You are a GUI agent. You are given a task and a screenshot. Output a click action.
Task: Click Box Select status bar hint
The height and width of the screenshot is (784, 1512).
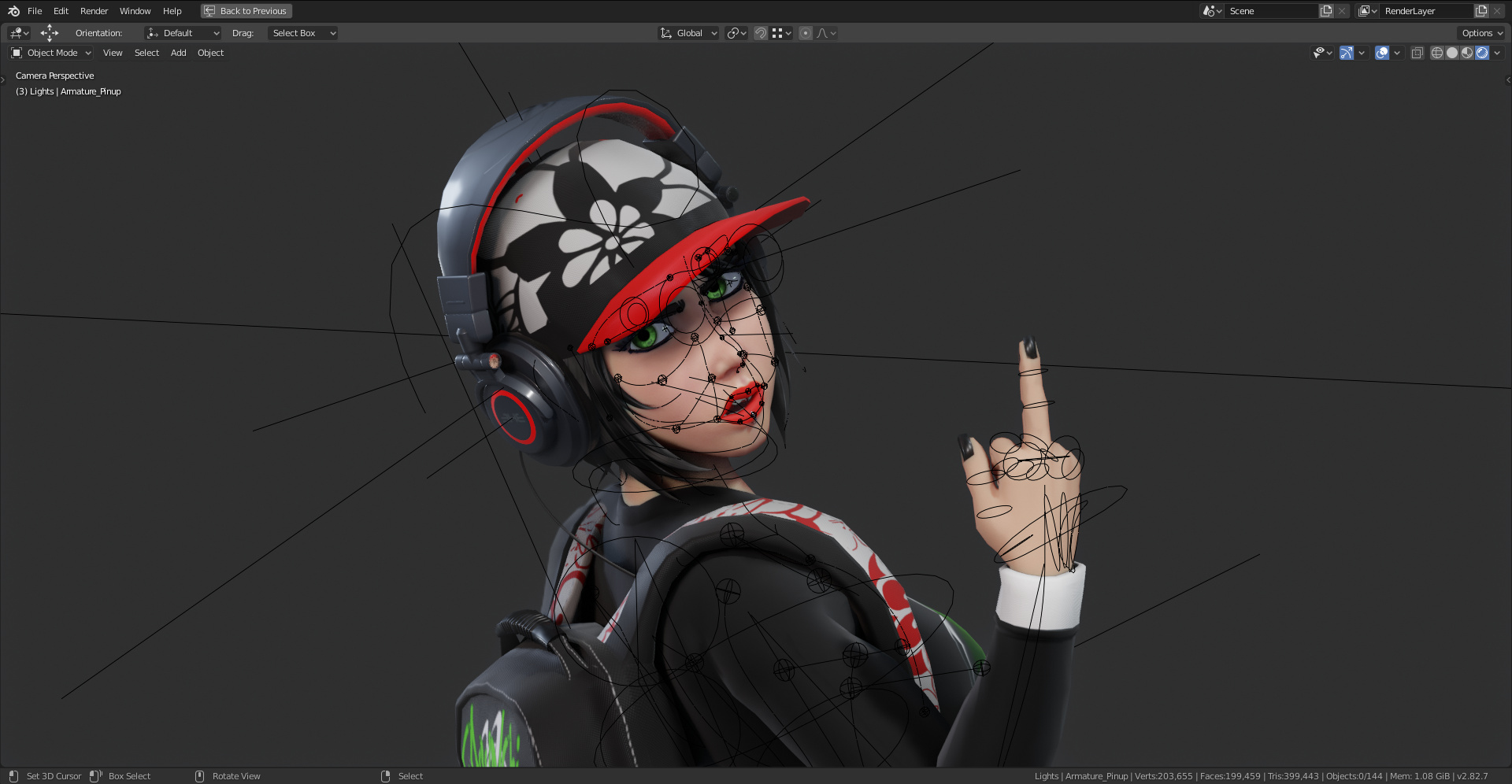pyautogui.click(x=129, y=776)
